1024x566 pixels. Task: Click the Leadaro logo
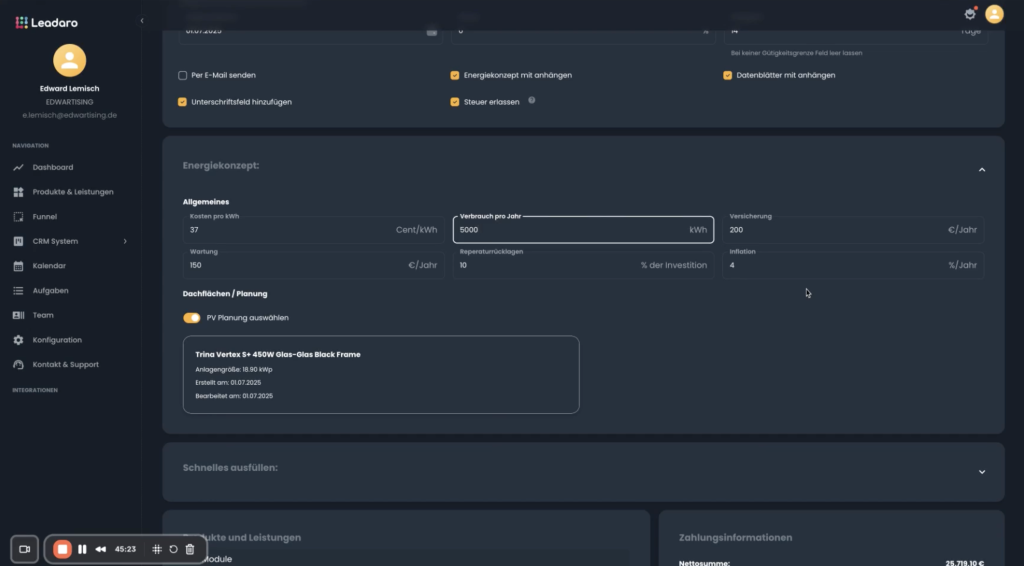[x=46, y=22]
